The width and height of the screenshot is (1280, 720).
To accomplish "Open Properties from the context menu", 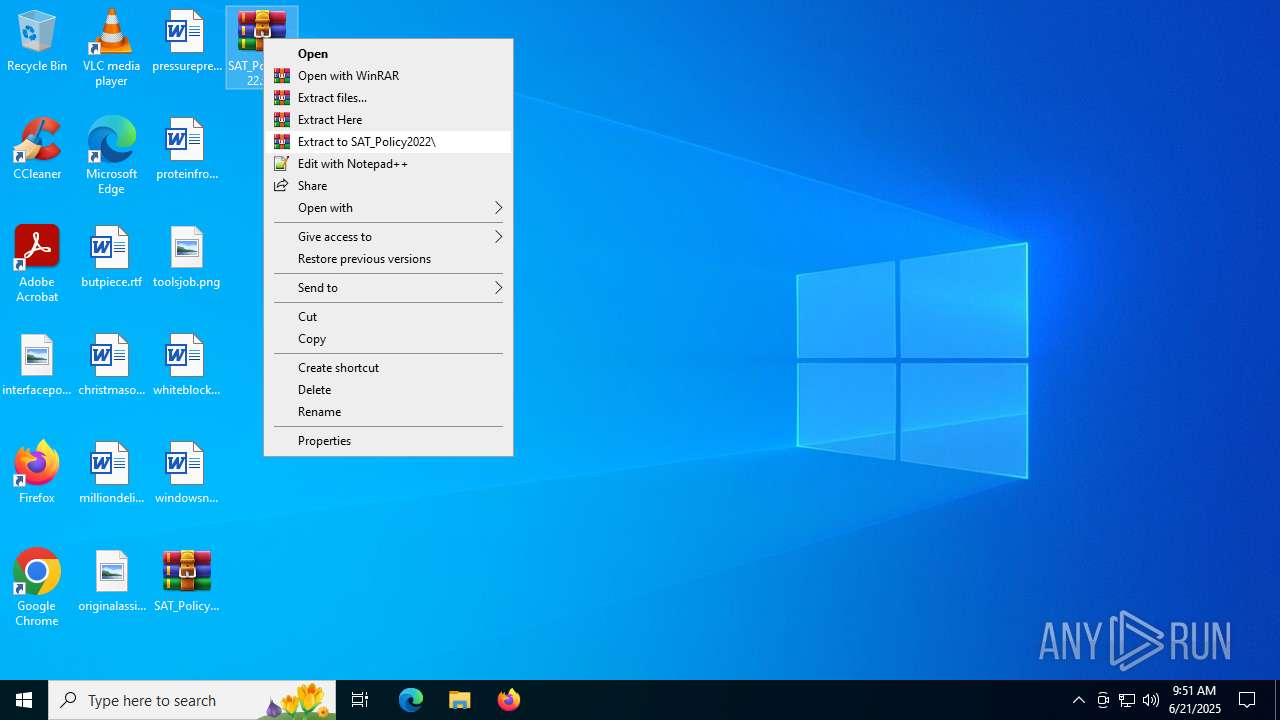I will click(x=388, y=441).
